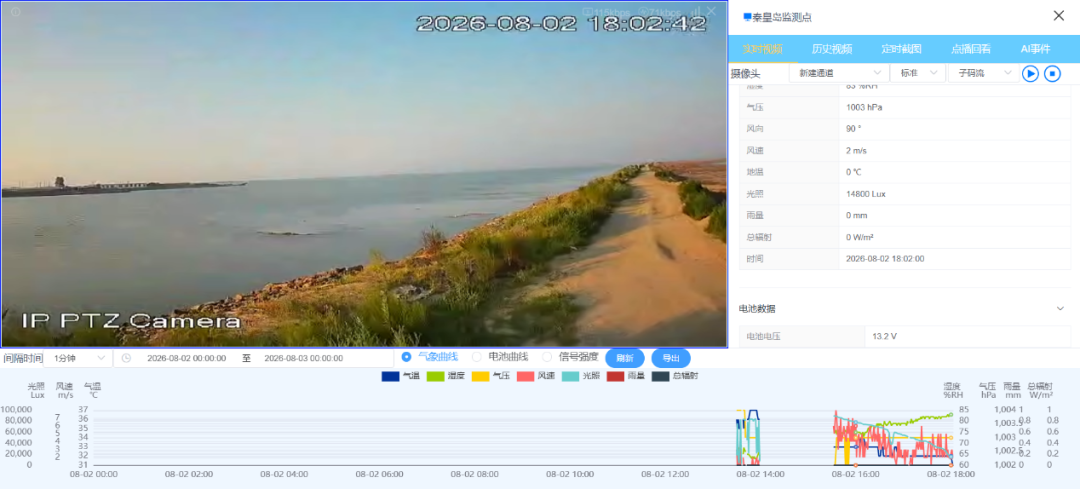Viewport: 1080px width, 489px height.
Task: Open the 子码流 stream dropdown
Action: 983,73
